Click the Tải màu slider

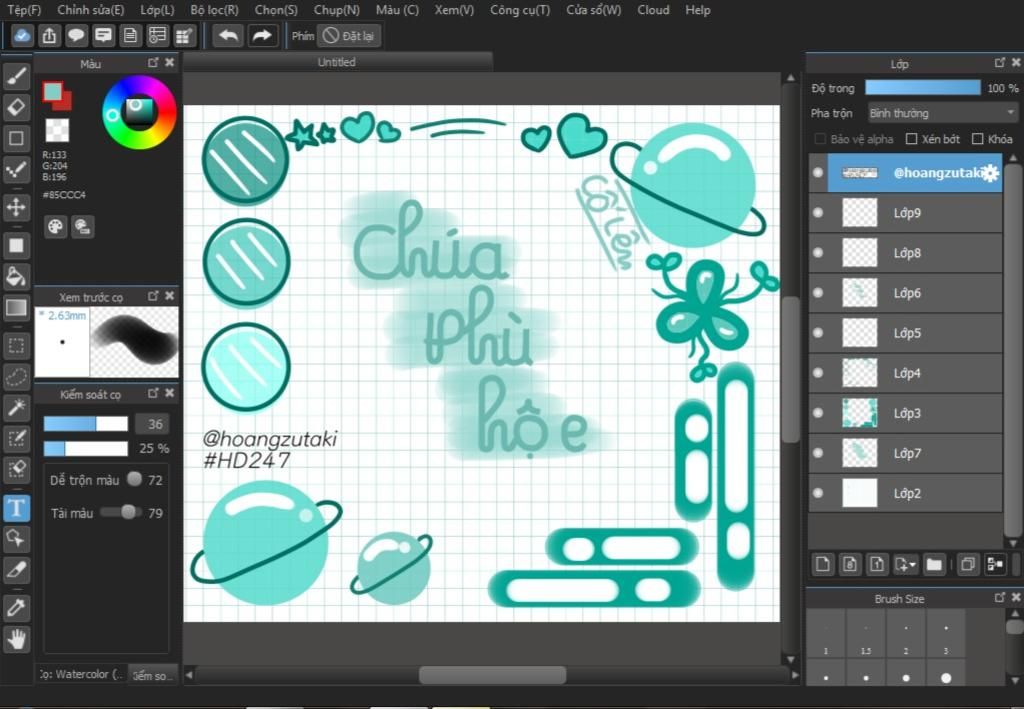point(121,512)
